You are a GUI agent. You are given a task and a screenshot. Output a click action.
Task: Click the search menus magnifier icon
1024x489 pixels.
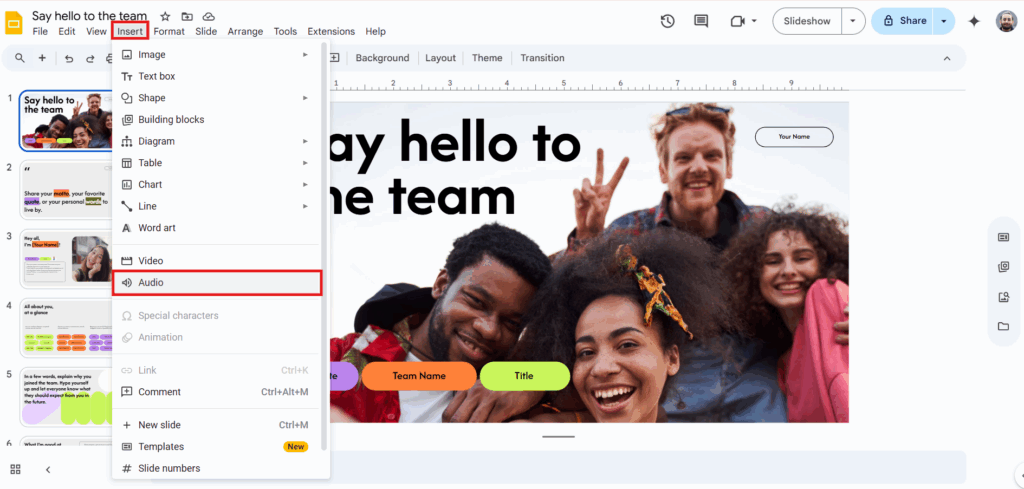pyautogui.click(x=19, y=58)
